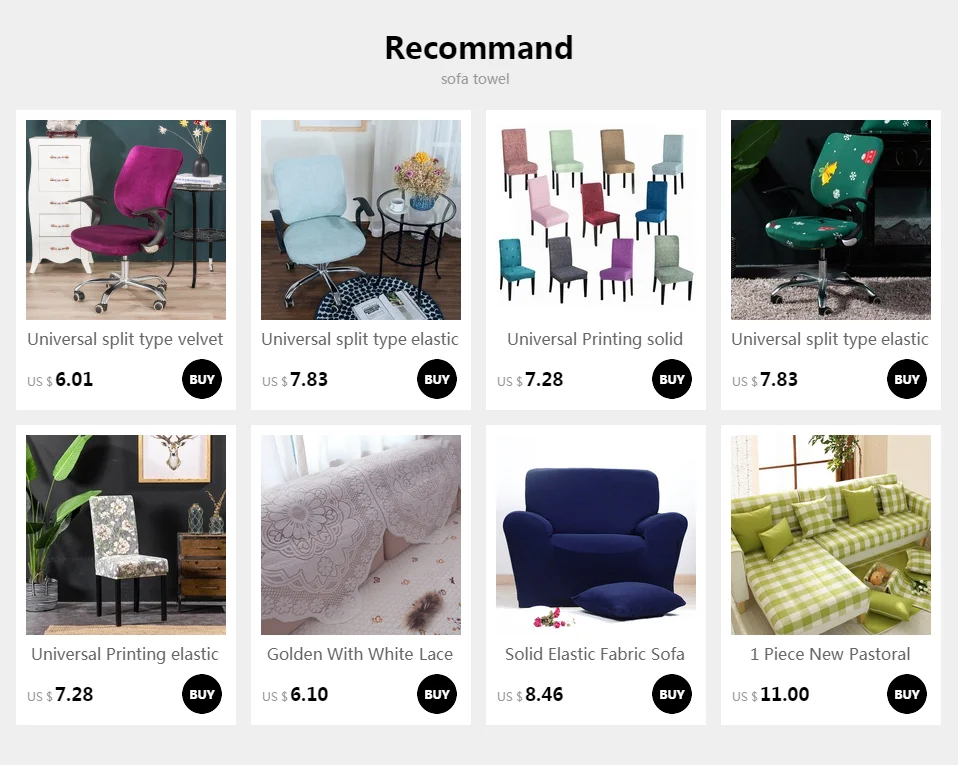This screenshot has width=958, height=765.
Task: Open green plaid sofa cover image
Action: tap(831, 535)
